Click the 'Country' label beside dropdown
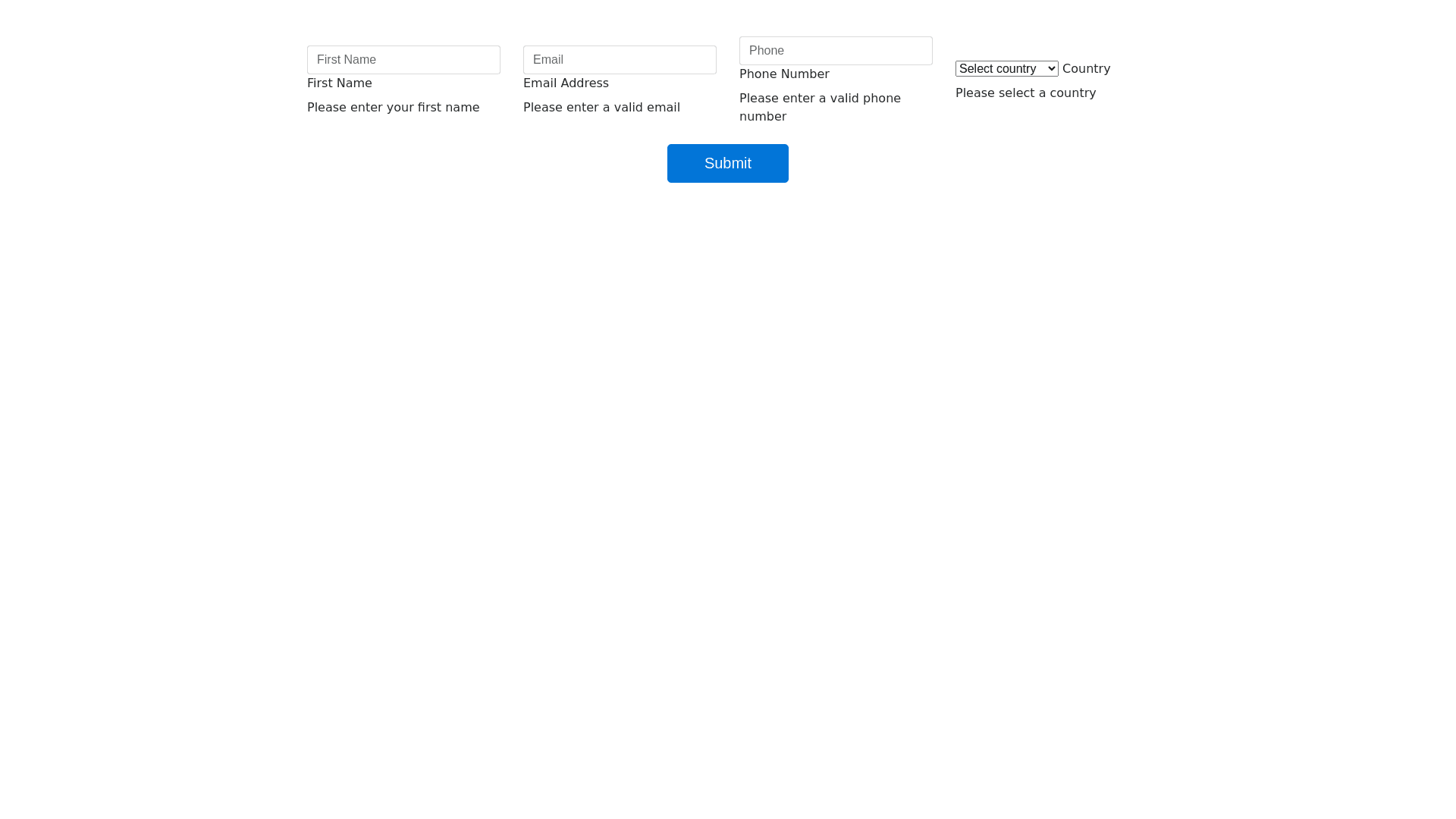Viewport: 1456px width, 819px height. tap(1086, 69)
